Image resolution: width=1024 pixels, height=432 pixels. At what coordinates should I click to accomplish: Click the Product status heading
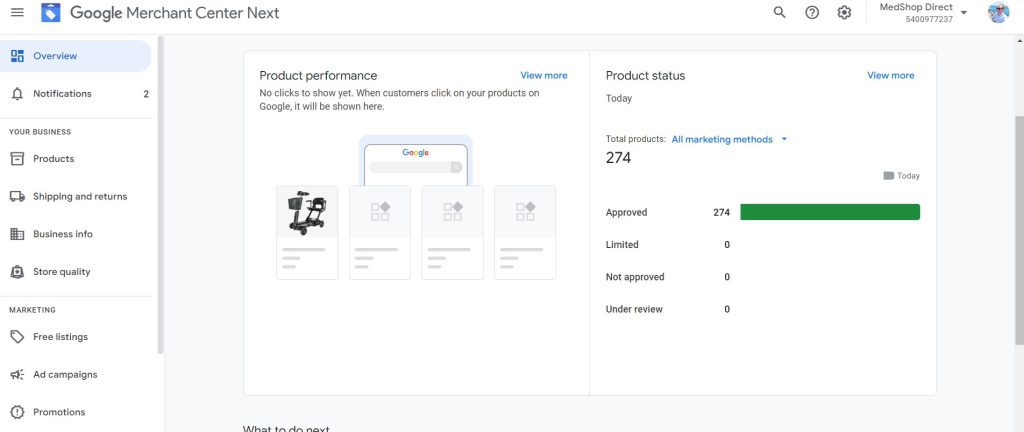pos(645,76)
